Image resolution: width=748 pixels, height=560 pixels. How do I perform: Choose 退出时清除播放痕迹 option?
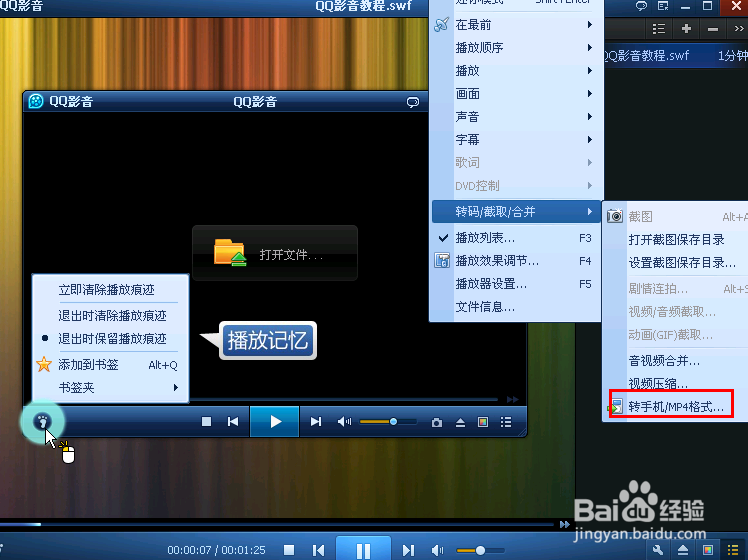(x=112, y=315)
